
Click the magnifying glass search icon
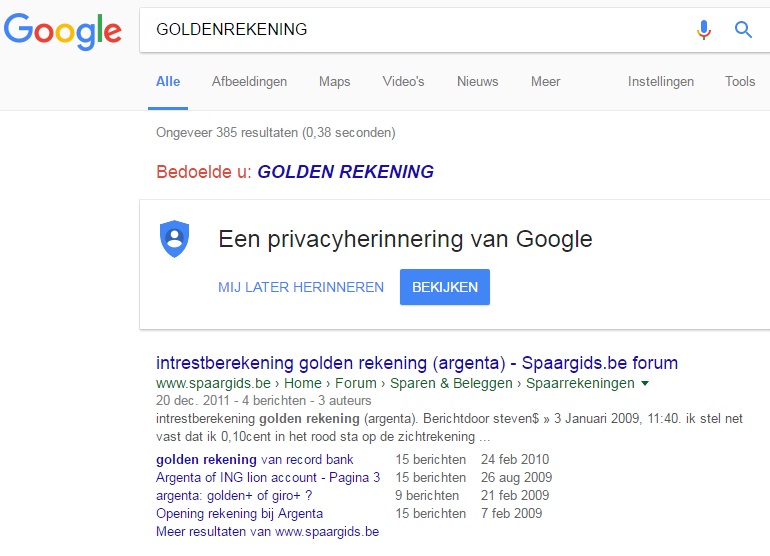click(743, 30)
